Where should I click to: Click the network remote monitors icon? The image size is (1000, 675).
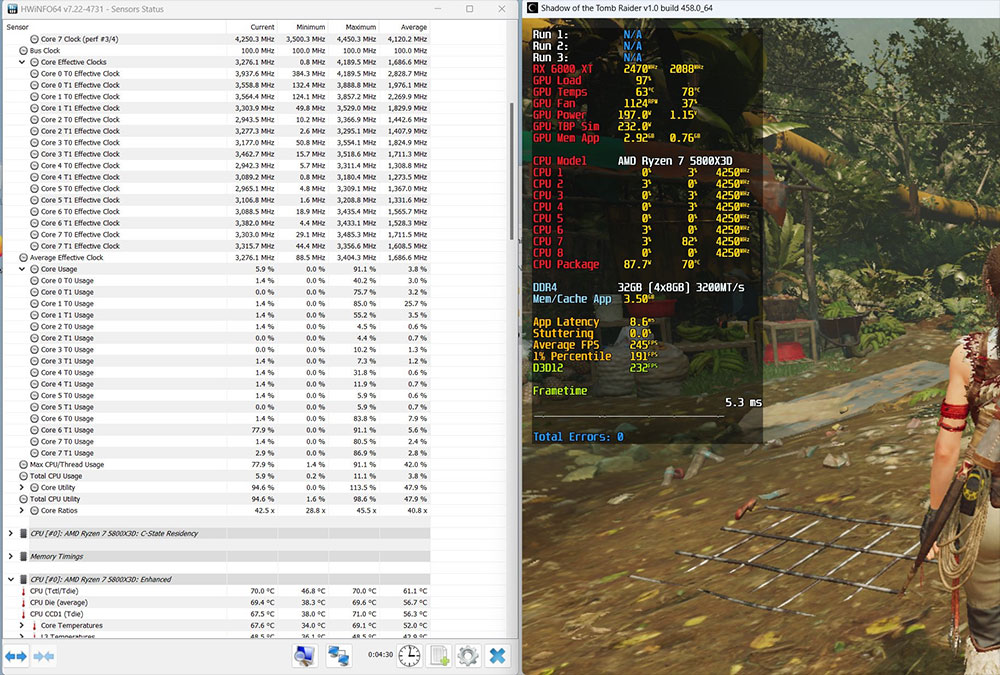[x=338, y=656]
